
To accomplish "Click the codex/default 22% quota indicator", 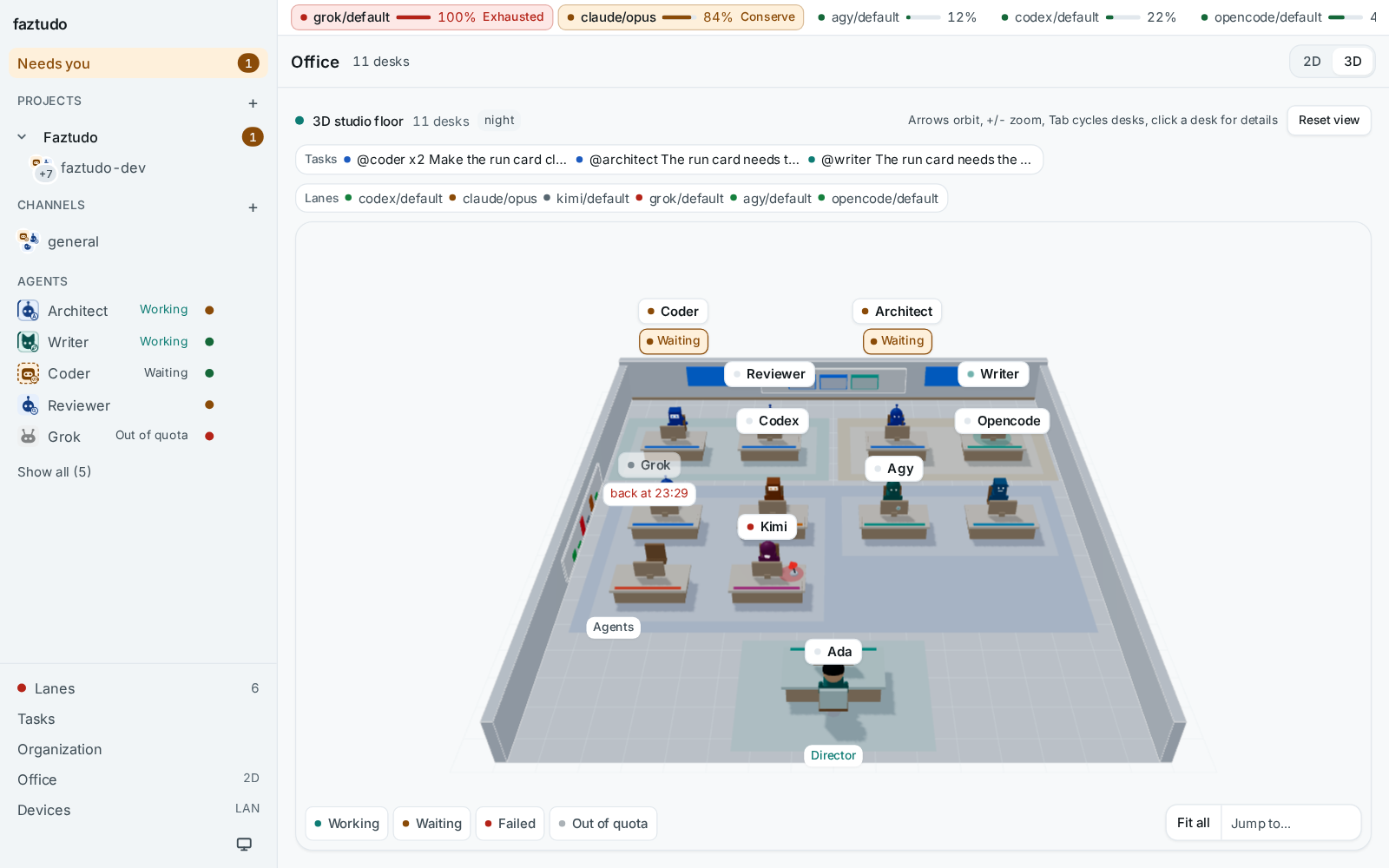I will [x=1089, y=17].
